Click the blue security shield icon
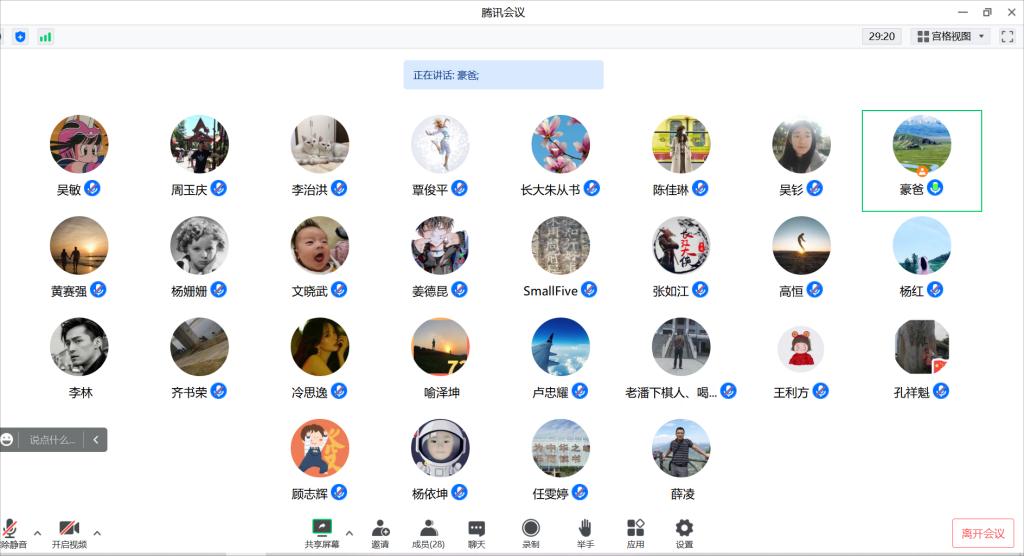 (20, 37)
